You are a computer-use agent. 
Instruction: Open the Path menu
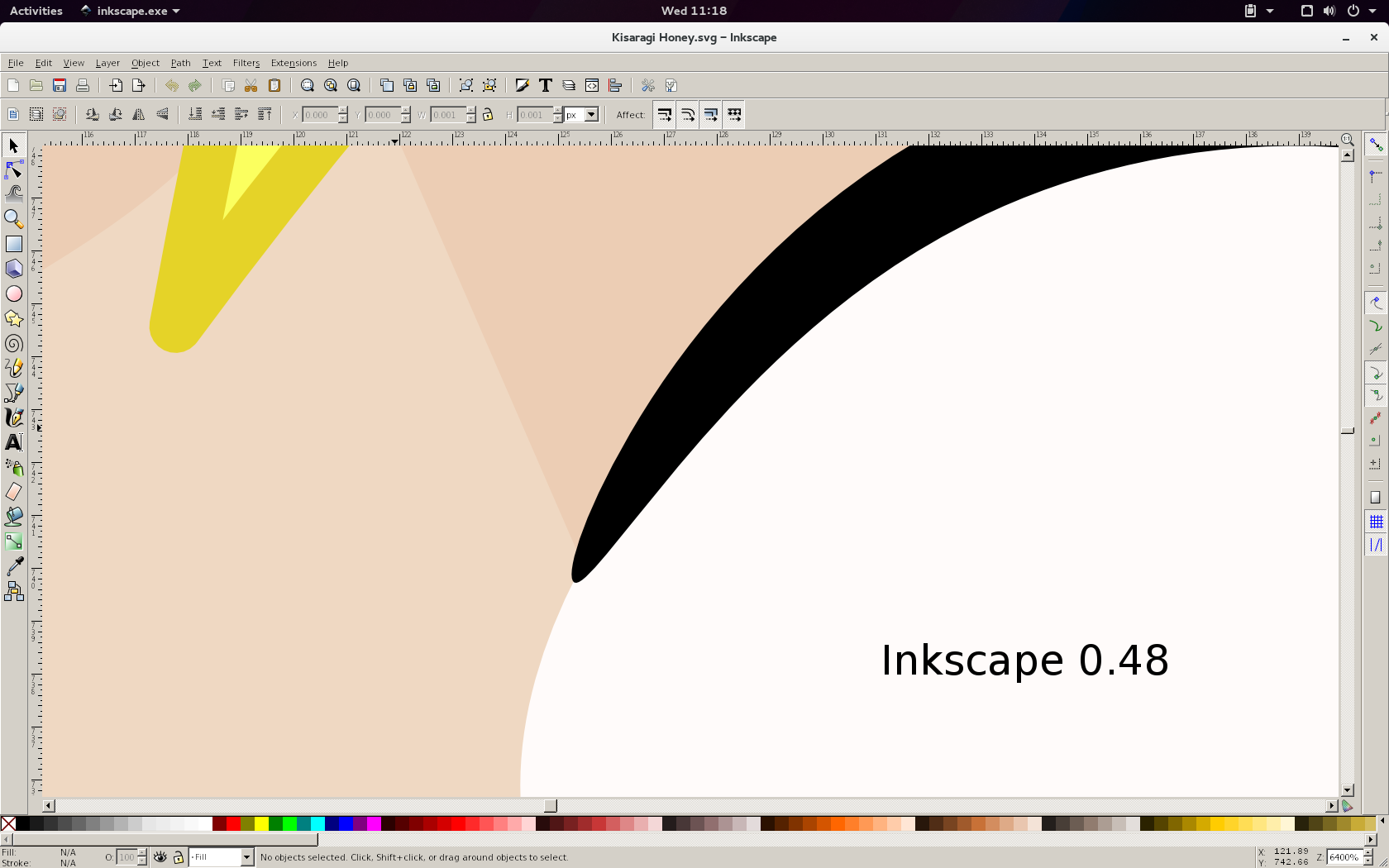point(180,63)
